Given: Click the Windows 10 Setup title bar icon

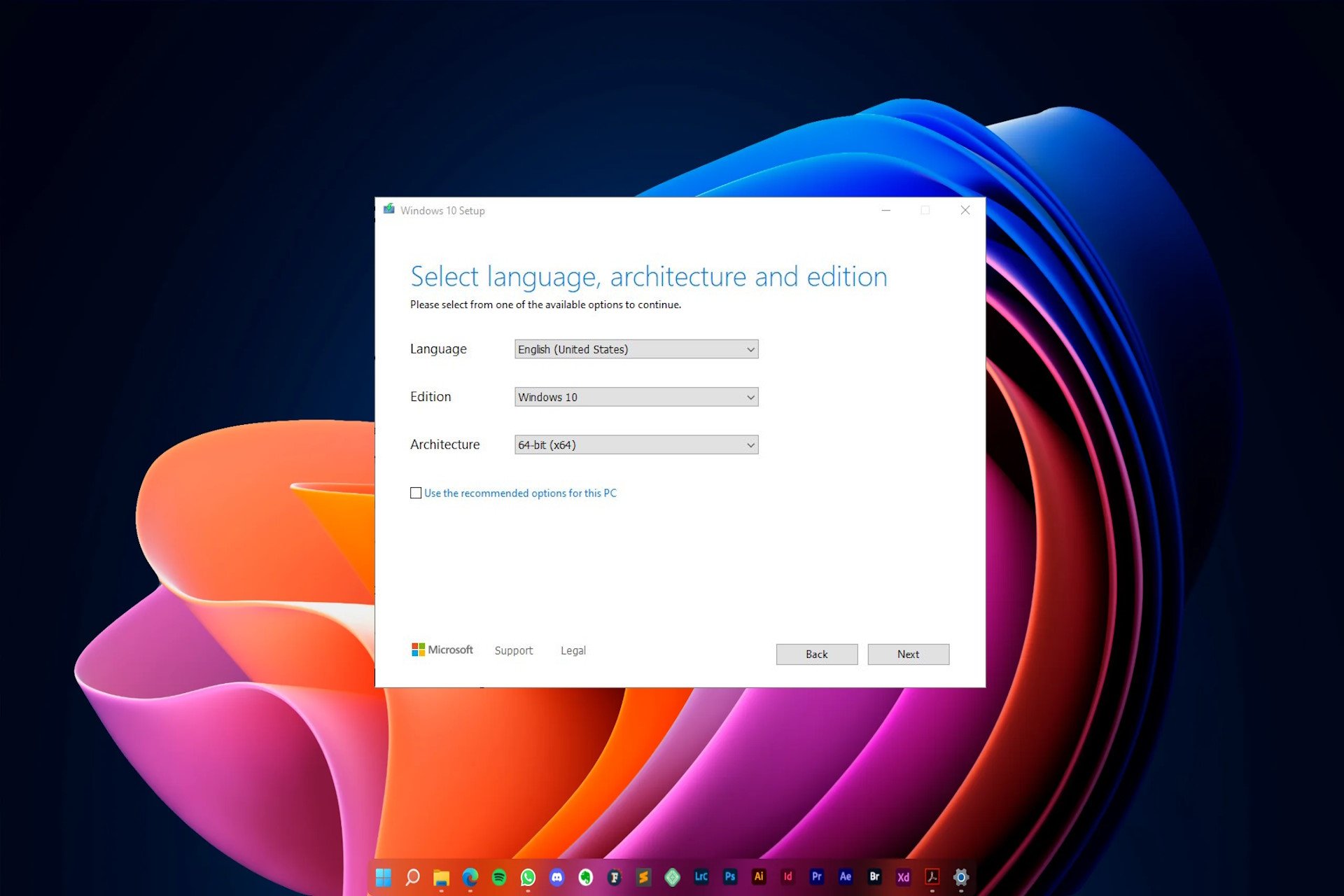Looking at the screenshot, I should (x=389, y=209).
